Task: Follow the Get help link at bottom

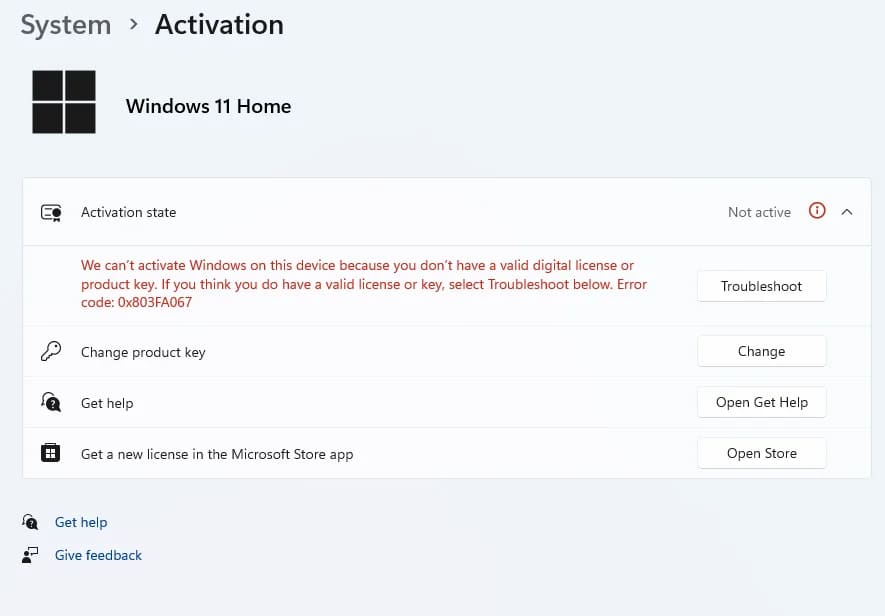Action: point(81,522)
